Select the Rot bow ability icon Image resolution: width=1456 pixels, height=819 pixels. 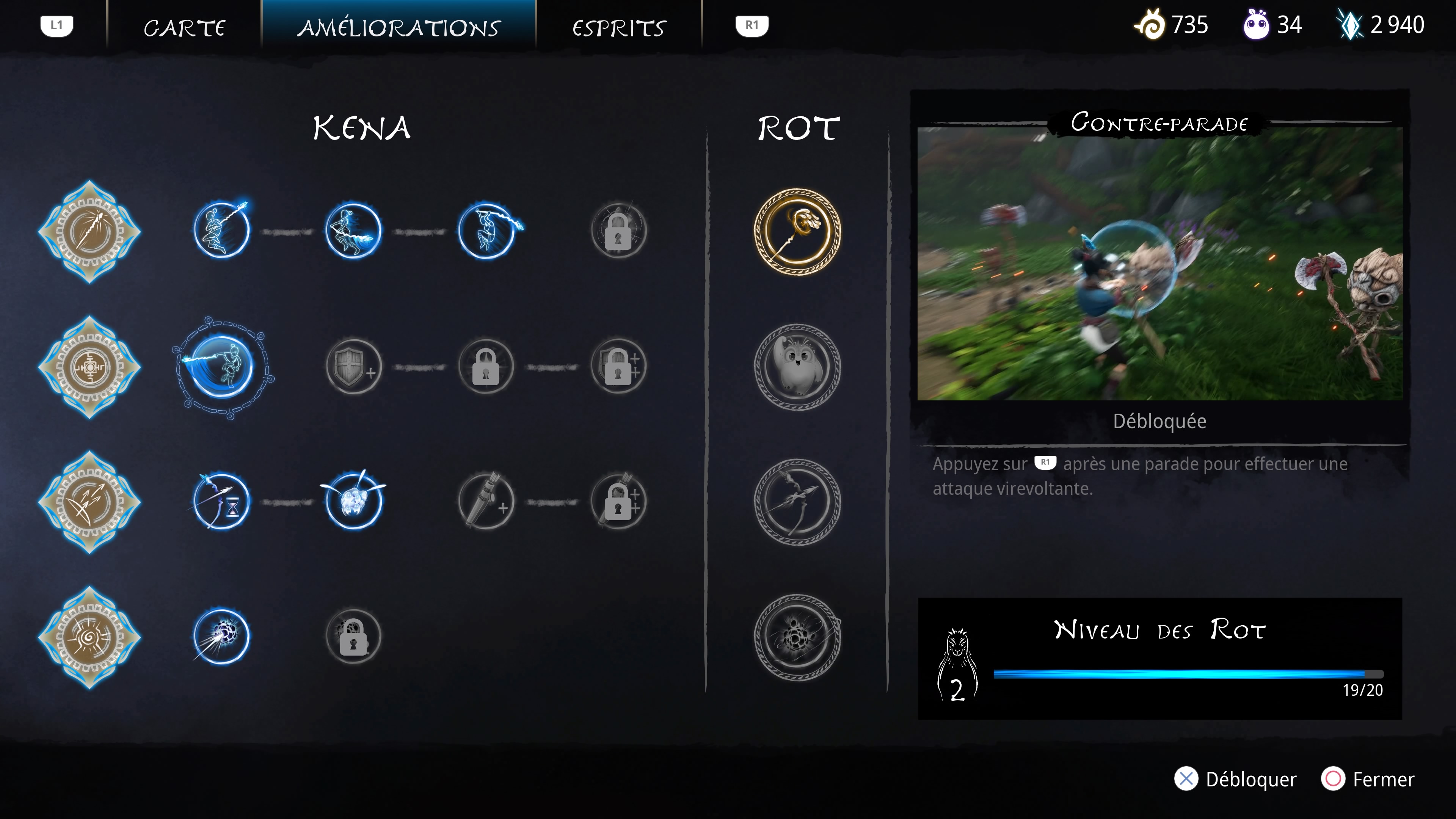coord(797,502)
